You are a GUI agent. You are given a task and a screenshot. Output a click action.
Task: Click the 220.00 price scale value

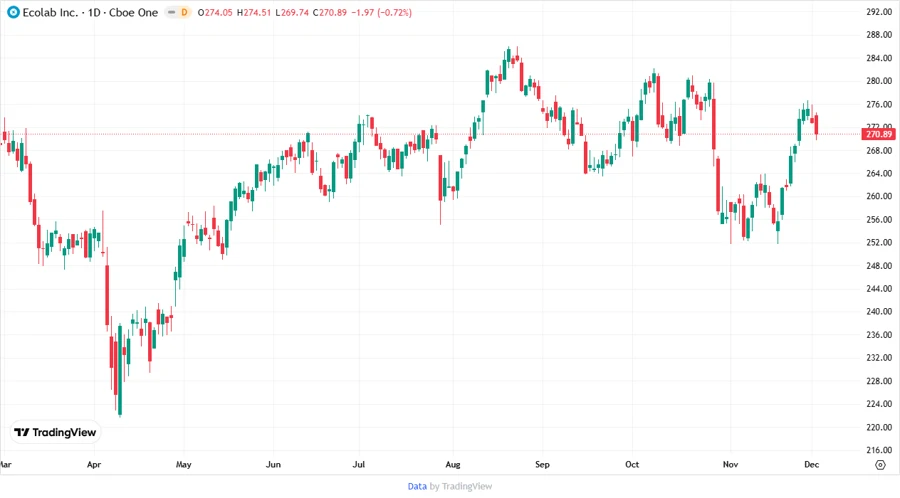(879, 427)
